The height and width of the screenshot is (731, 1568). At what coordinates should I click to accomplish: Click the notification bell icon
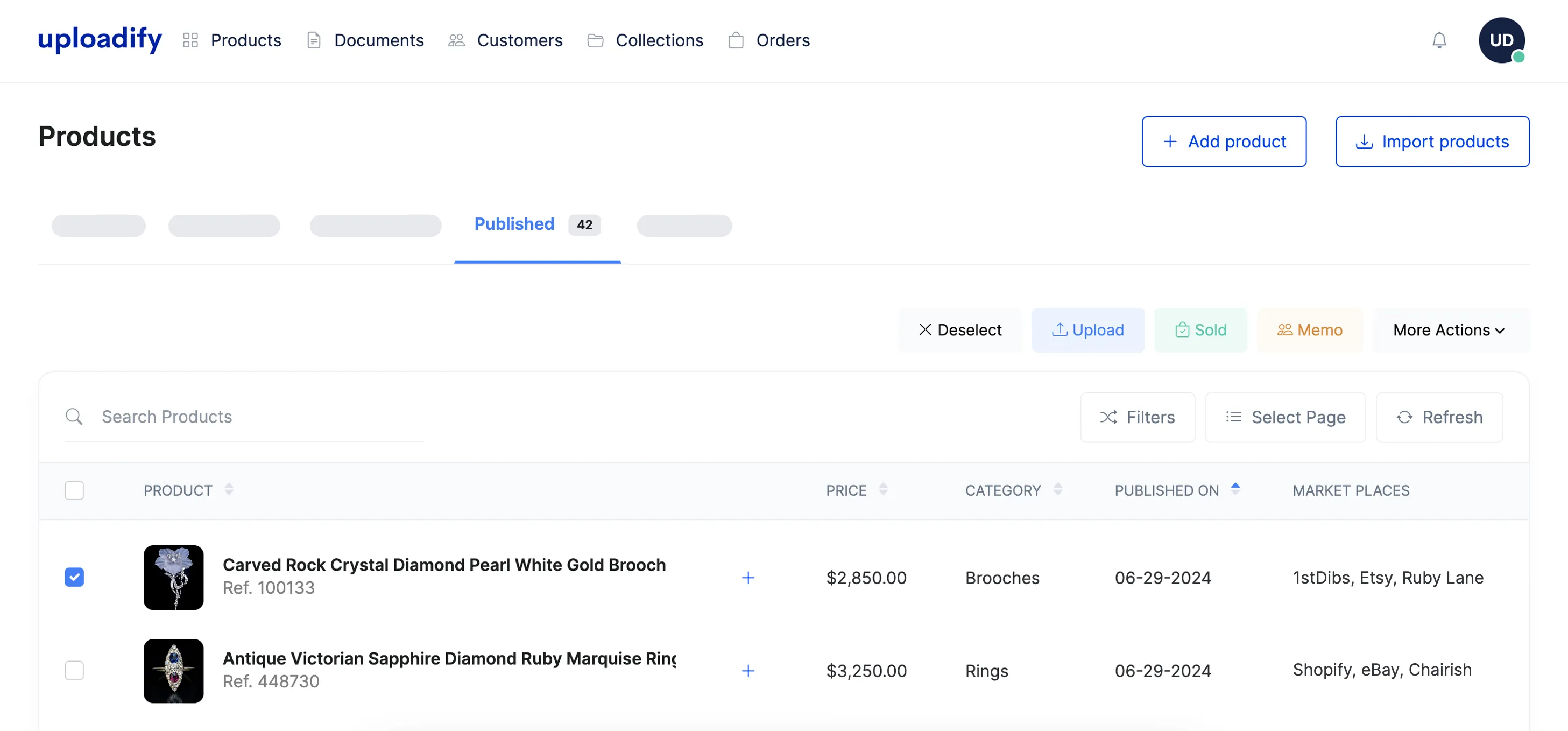click(x=1438, y=40)
